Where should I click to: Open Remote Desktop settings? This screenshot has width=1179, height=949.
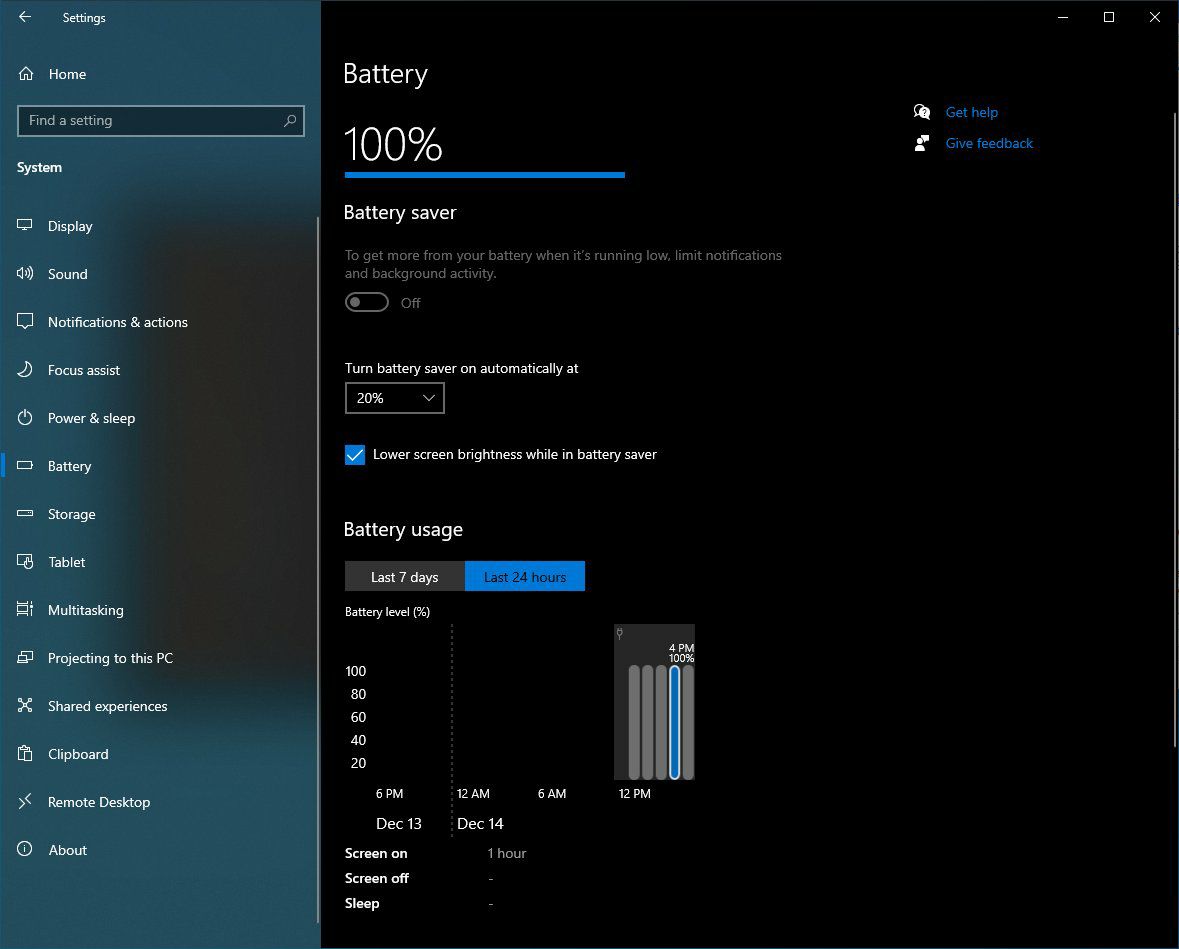tap(159, 802)
